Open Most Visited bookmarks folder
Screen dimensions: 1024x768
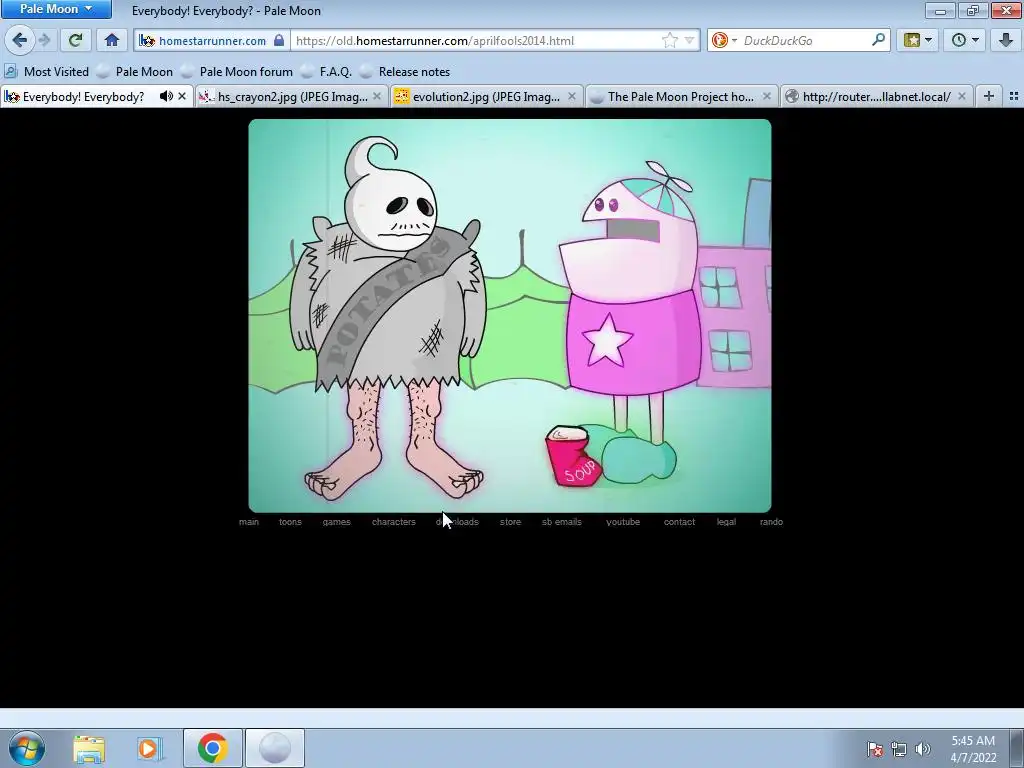46,72
